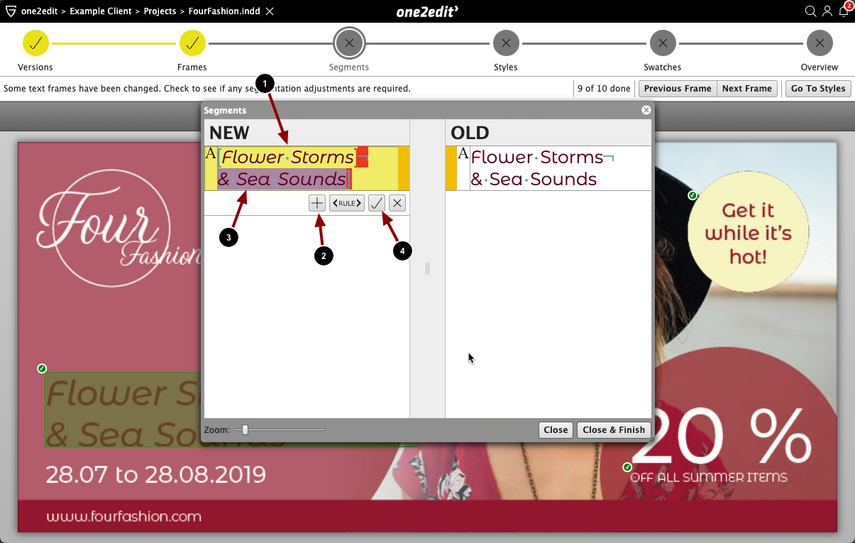Go to the Swatches workflow step
The height and width of the screenshot is (543, 855).
tap(663, 43)
